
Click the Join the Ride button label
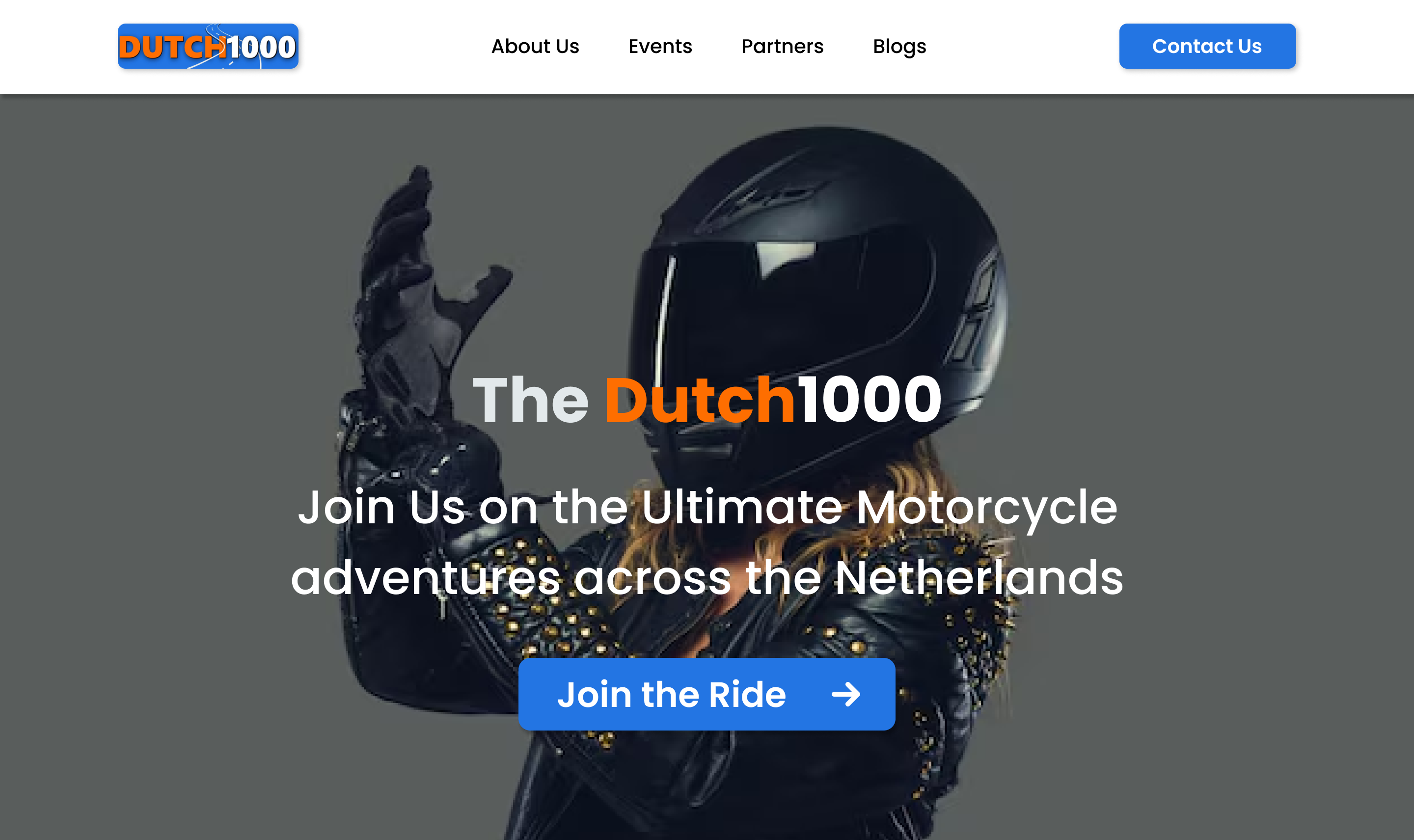coord(672,695)
